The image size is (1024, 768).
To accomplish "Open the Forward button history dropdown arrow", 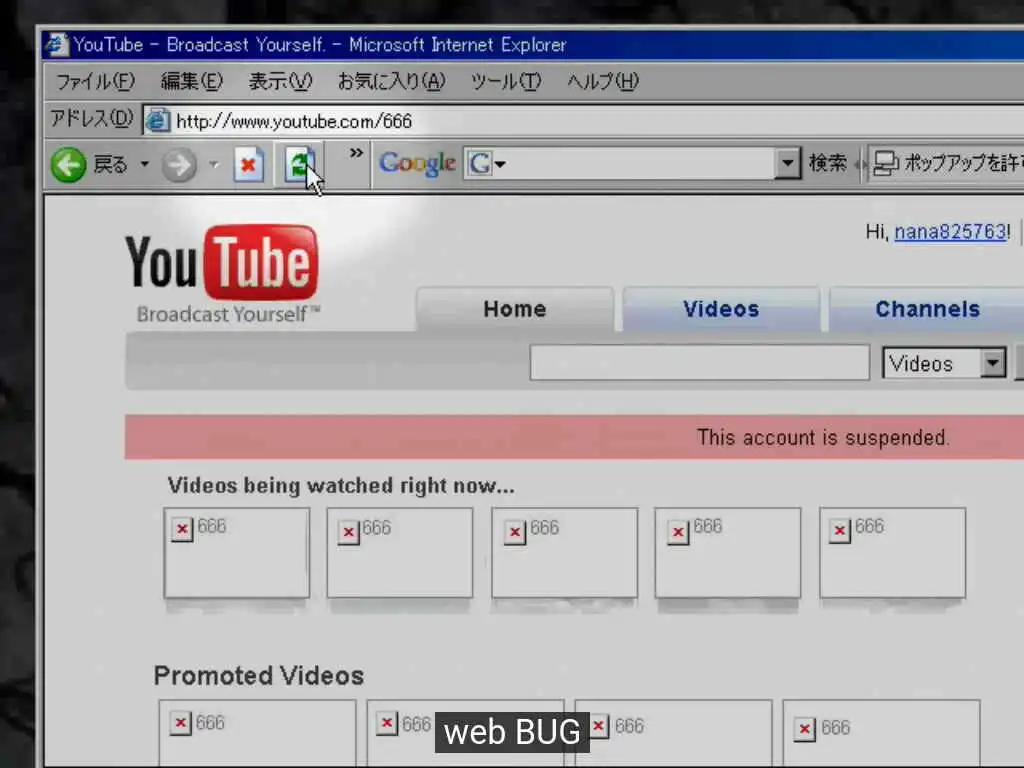I will pyautogui.click(x=214, y=164).
